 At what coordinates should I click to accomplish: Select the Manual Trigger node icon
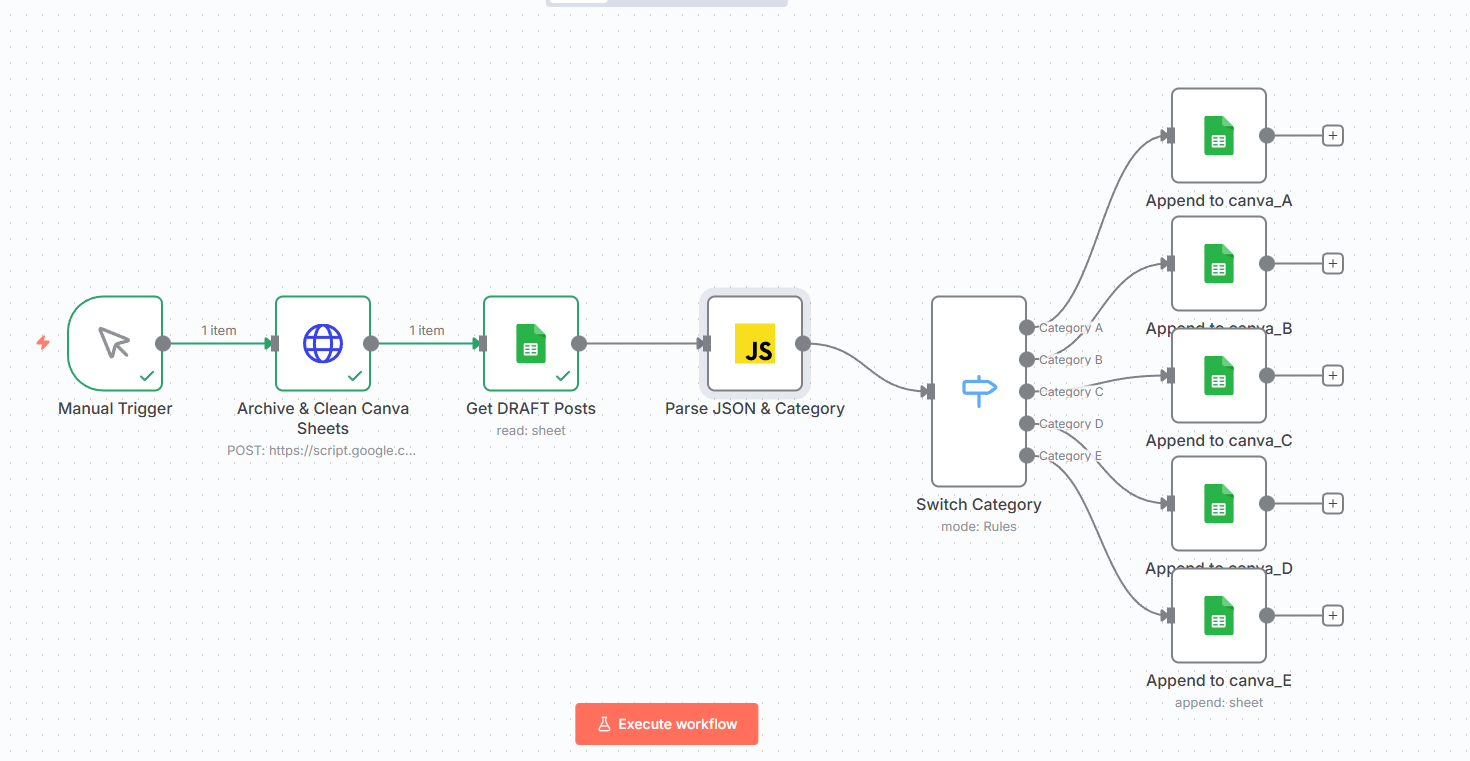115,343
